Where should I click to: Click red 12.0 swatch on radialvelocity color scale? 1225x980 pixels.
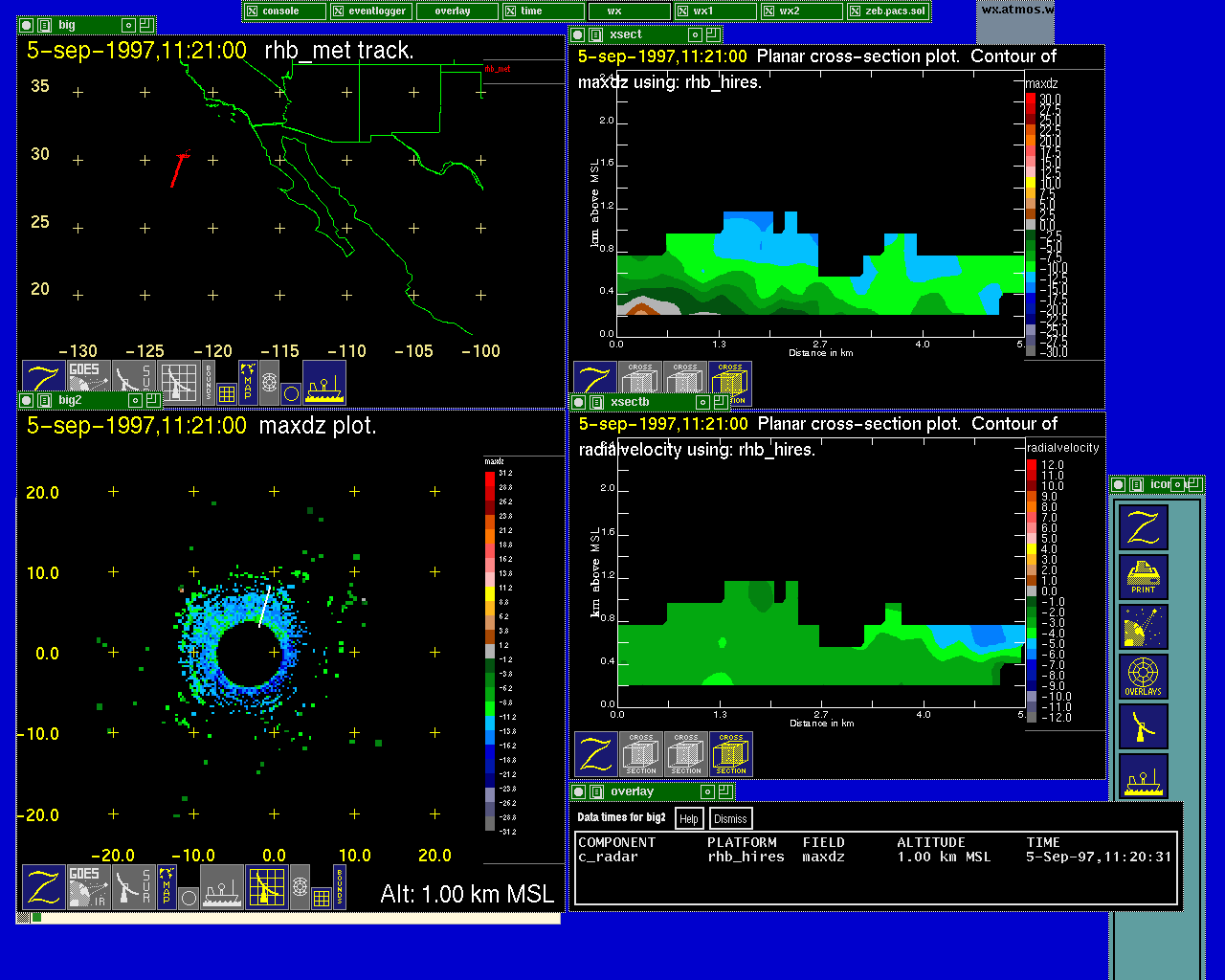1032,465
